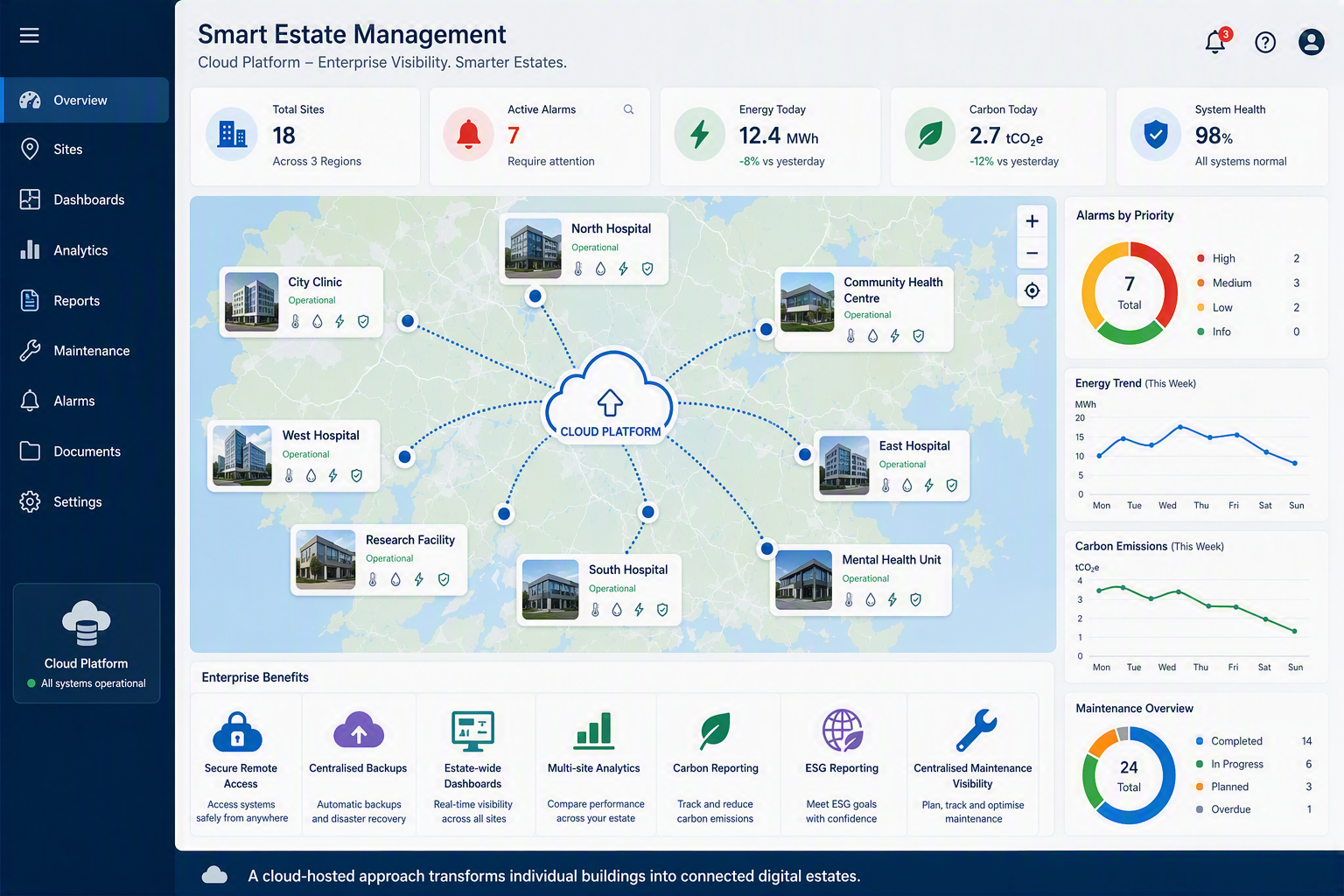Recenter map with locate icon
This screenshot has height=896, width=1344.
pos(1032,290)
